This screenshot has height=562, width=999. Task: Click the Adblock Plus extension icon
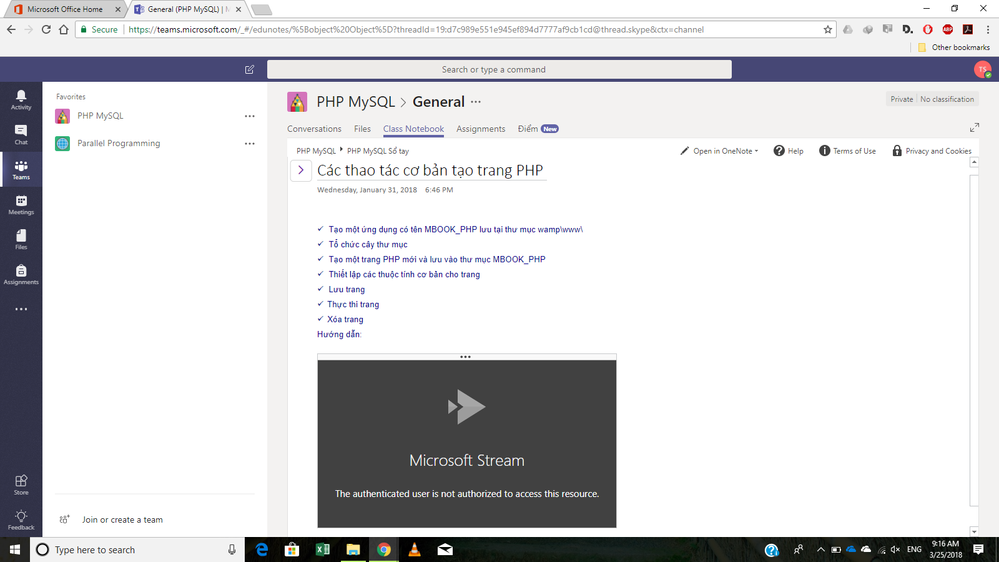(x=947, y=29)
